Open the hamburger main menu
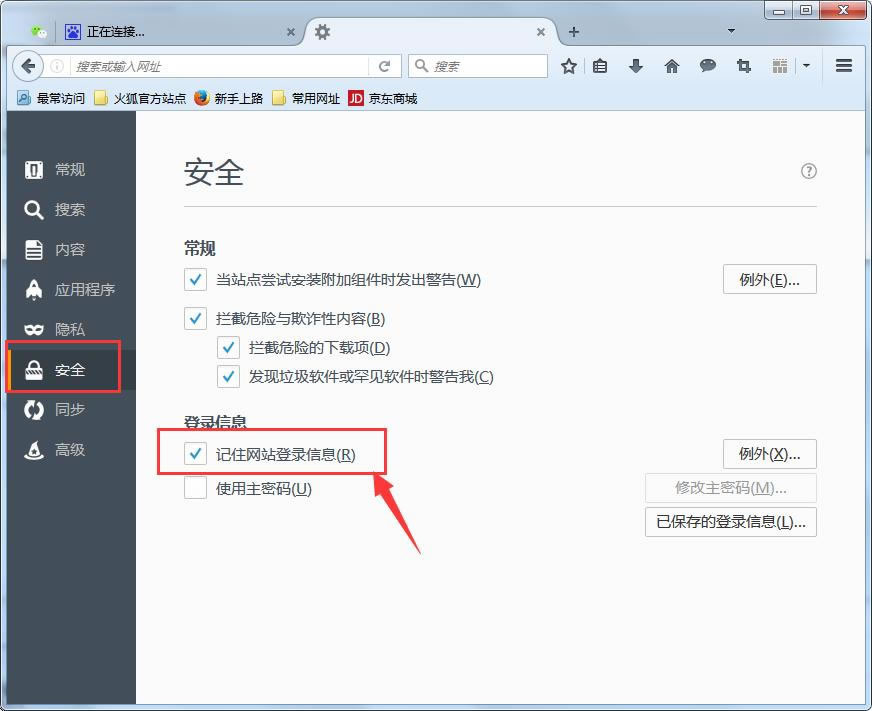Image resolution: width=872 pixels, height=711 pixels. (844, 66)
